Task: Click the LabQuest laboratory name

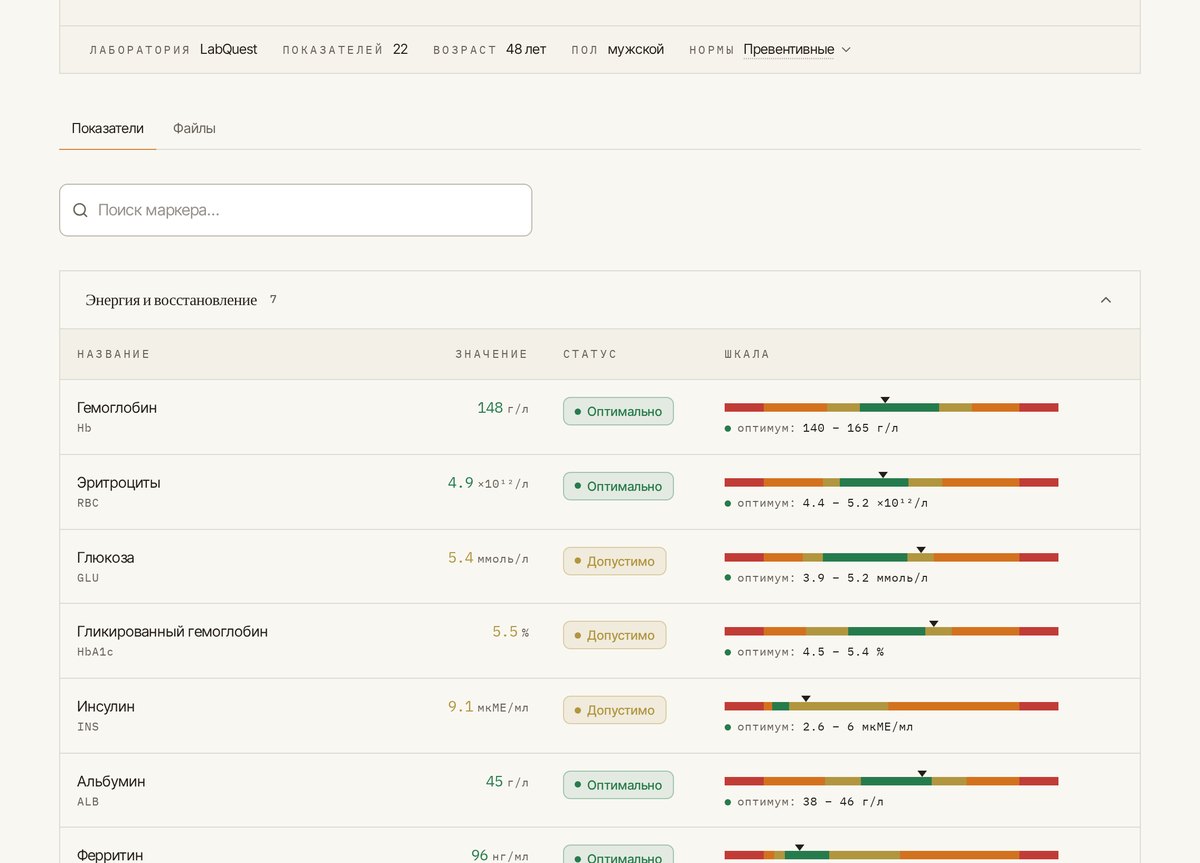Action: coord(228,49)
